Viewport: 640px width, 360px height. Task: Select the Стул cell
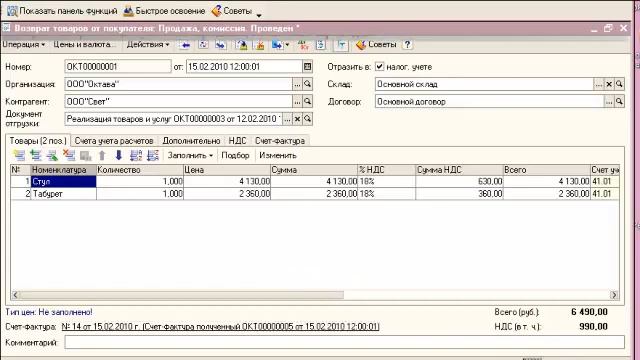pyautogui.click(x=63, y=181)
